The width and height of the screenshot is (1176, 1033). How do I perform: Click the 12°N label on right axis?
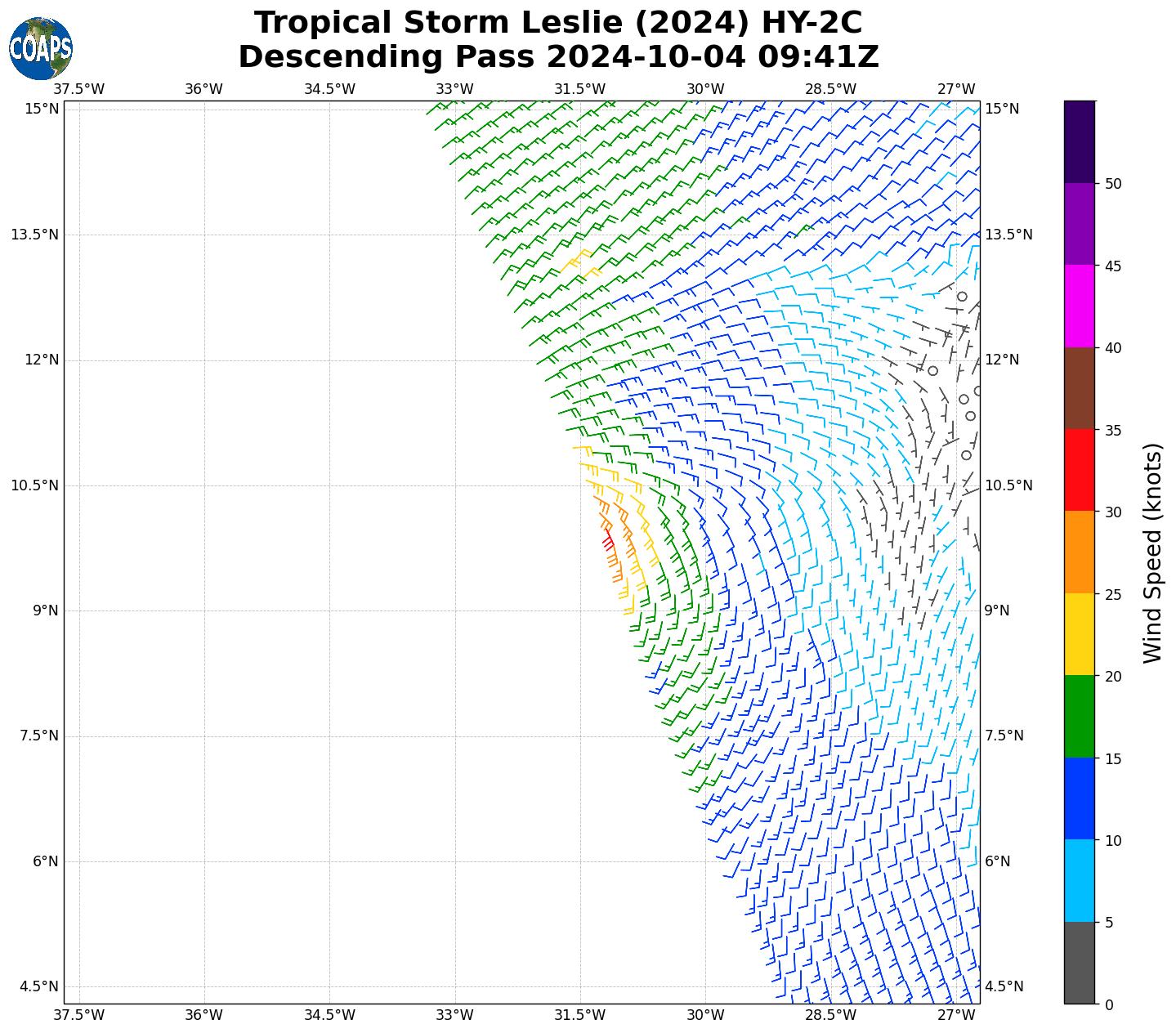coord(1002,360)
